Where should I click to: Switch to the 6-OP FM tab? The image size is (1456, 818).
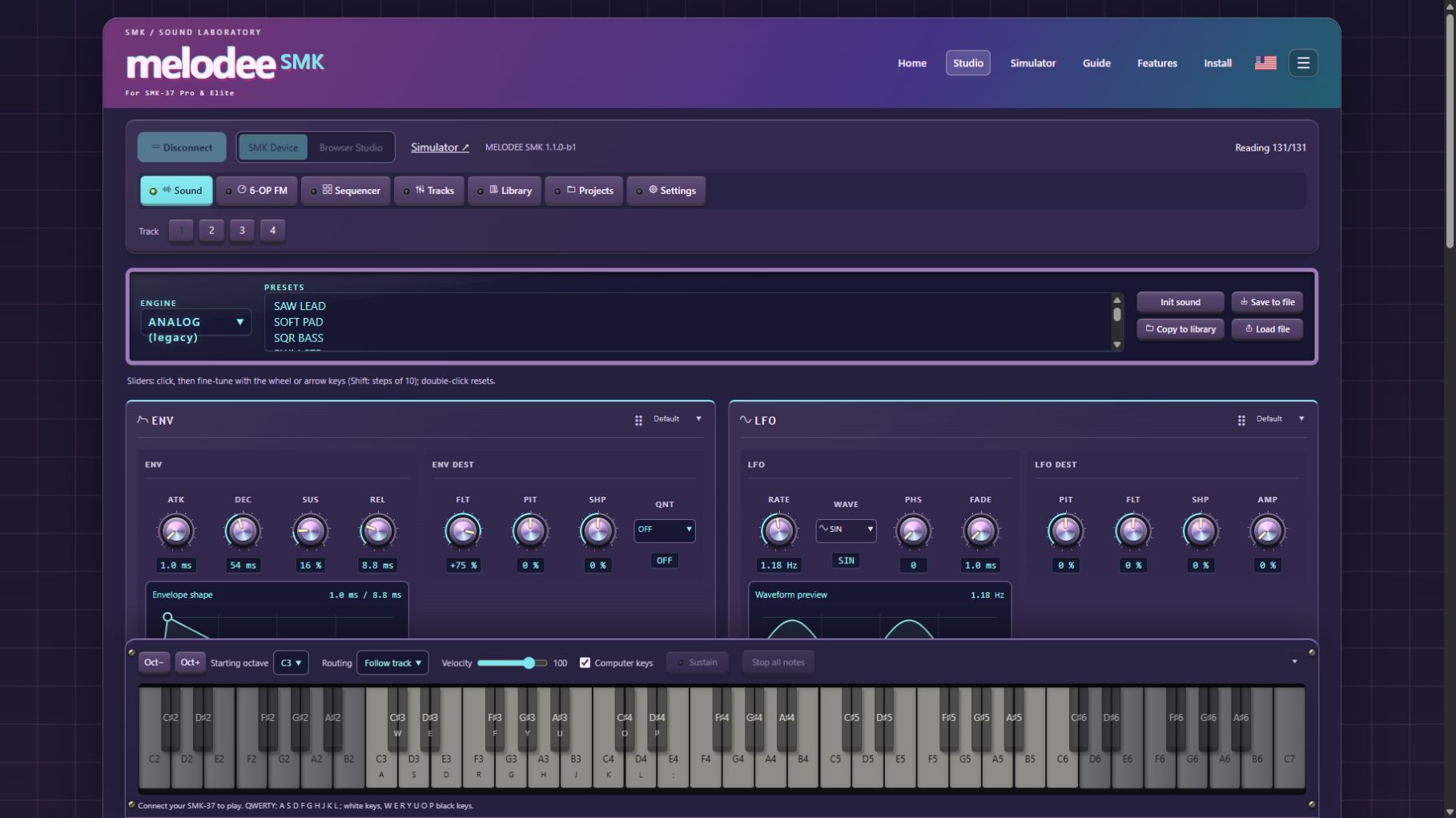(257, 191)
